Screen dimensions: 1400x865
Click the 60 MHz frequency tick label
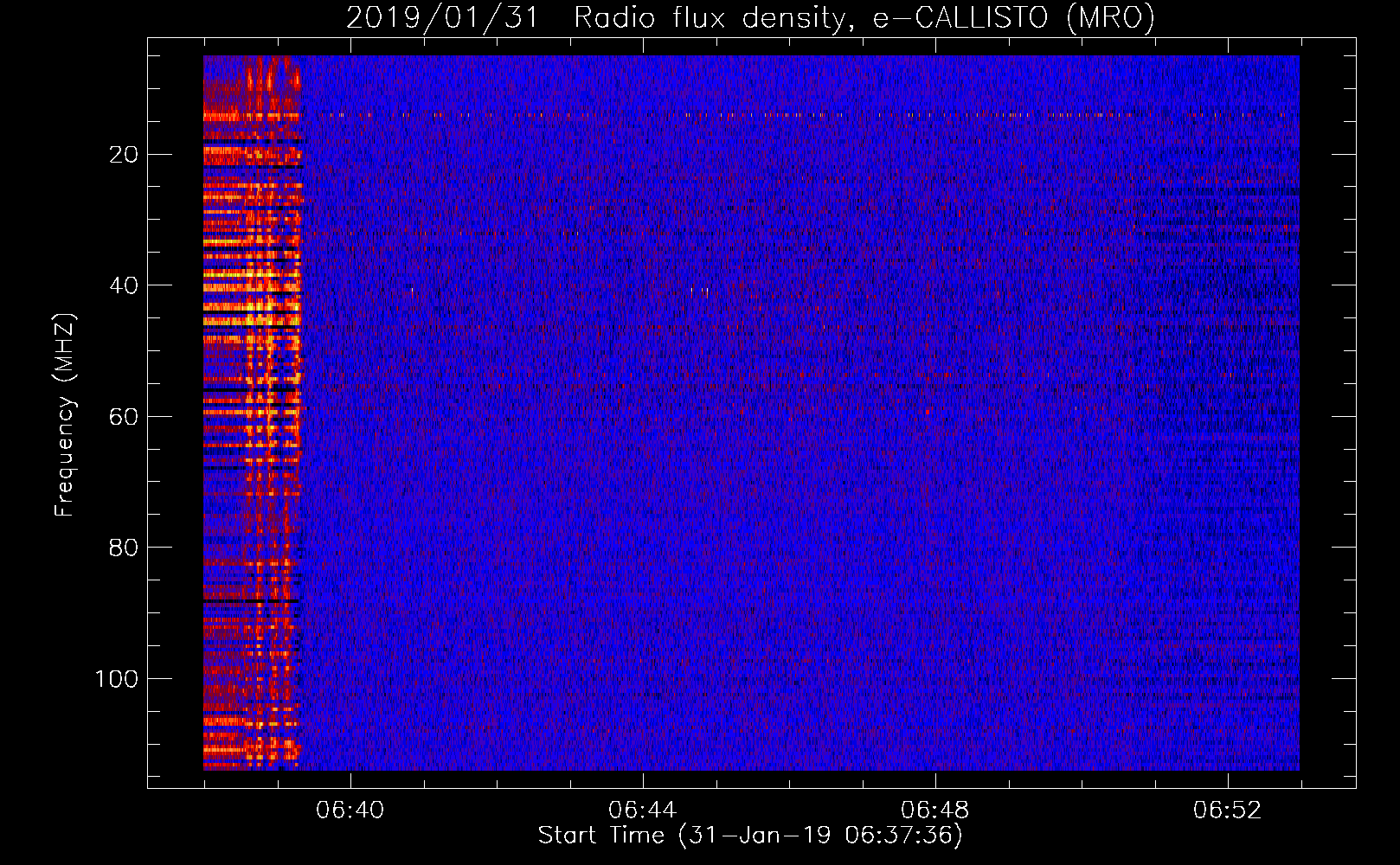tap(124, 417)
